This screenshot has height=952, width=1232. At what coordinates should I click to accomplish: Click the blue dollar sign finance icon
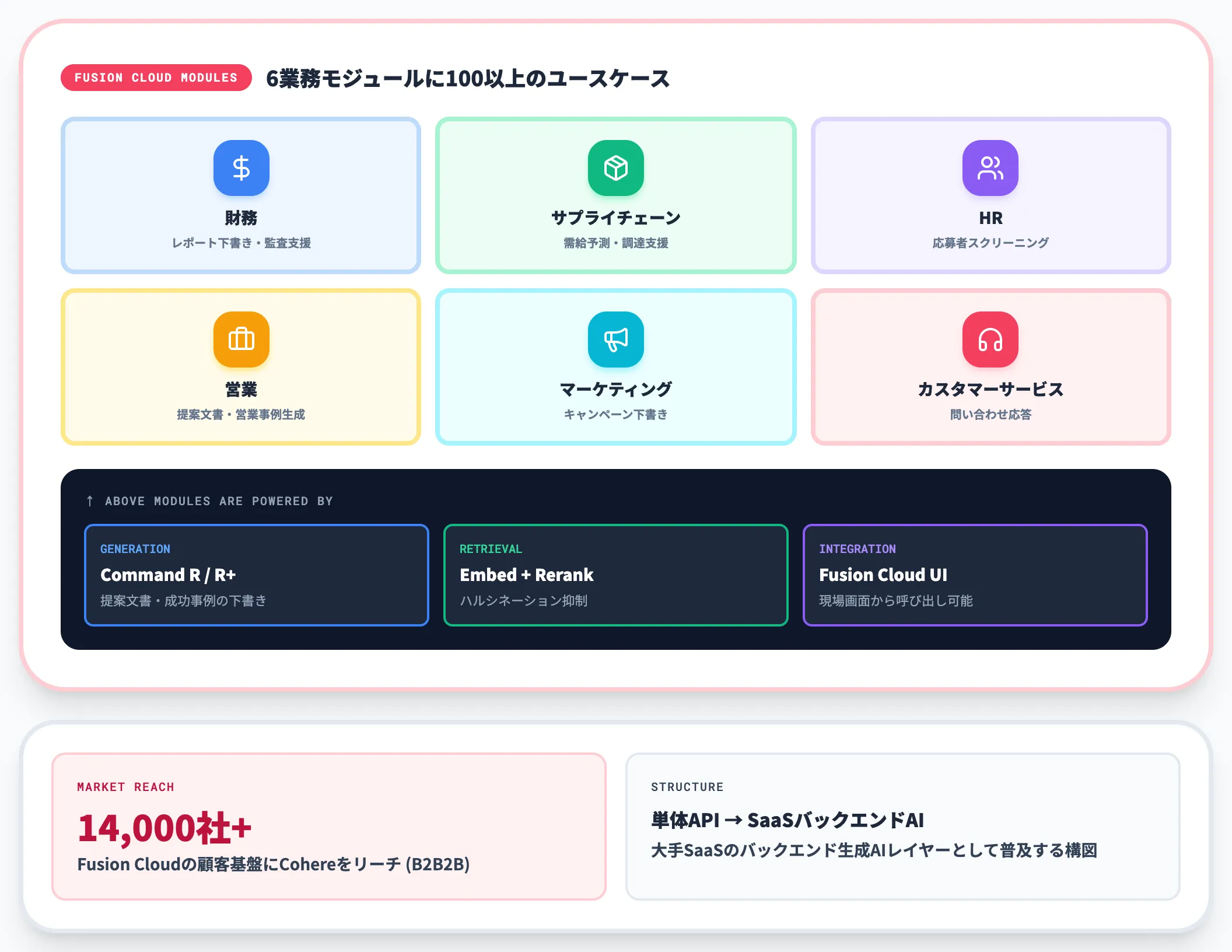(x=241, y=168)
